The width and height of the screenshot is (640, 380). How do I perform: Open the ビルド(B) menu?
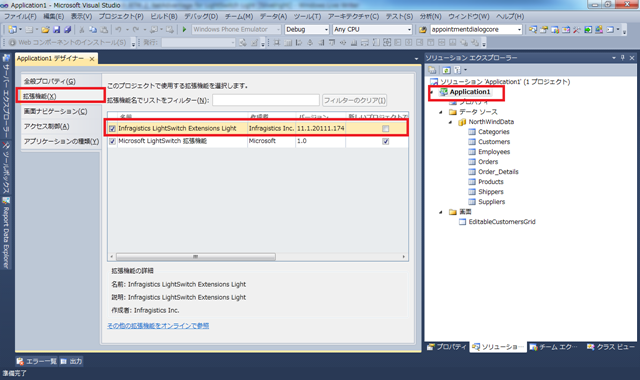tap(164, 16)
